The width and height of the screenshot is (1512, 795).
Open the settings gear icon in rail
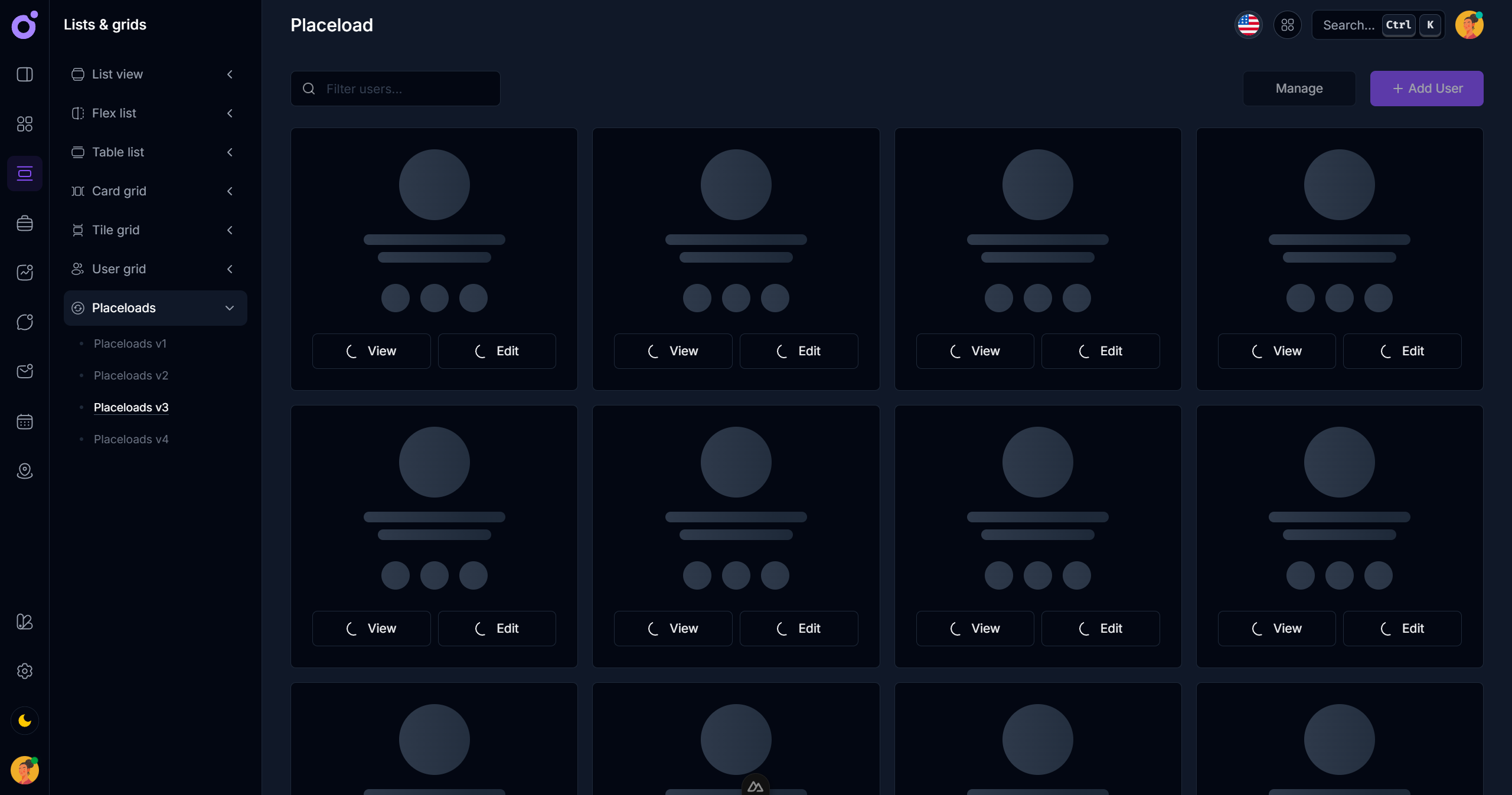click(x=25, y=671)
